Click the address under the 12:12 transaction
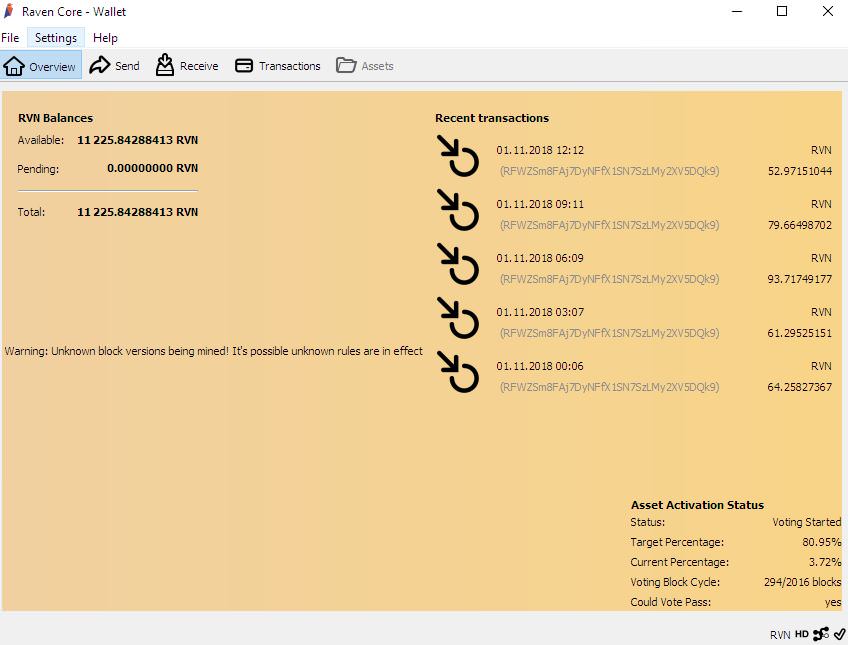This screenshot has height=645, width=848. pyautogui.click(x=610, y=171)
